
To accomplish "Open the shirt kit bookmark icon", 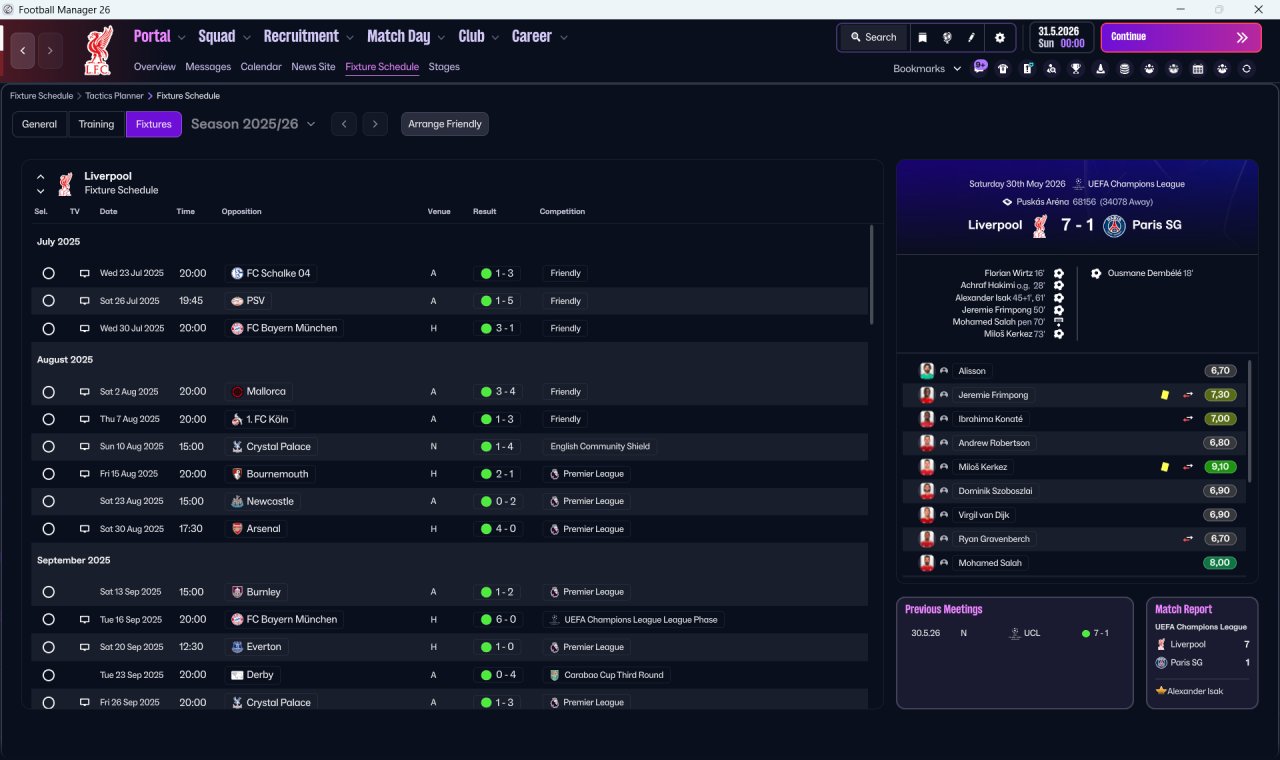I will click(x=1003, y=69).
